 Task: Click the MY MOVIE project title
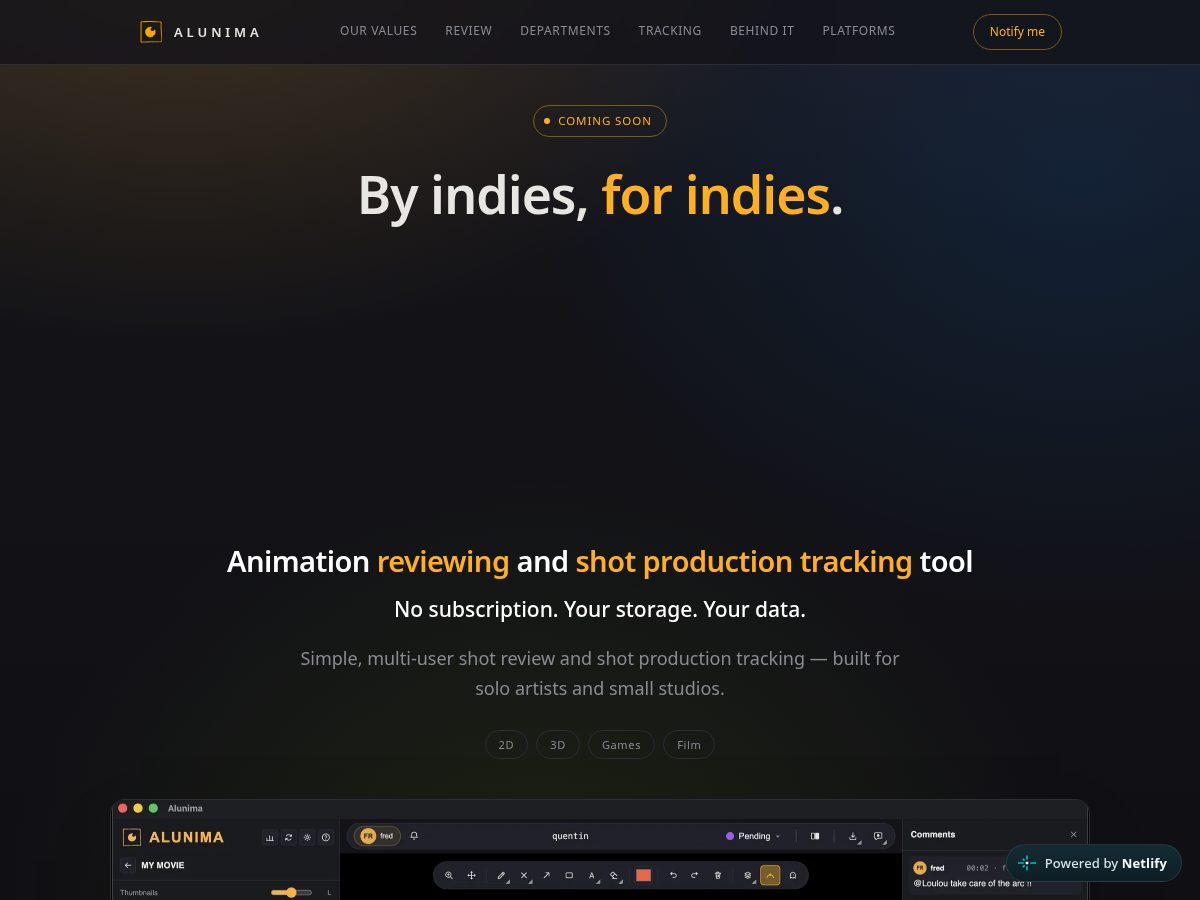163,865
